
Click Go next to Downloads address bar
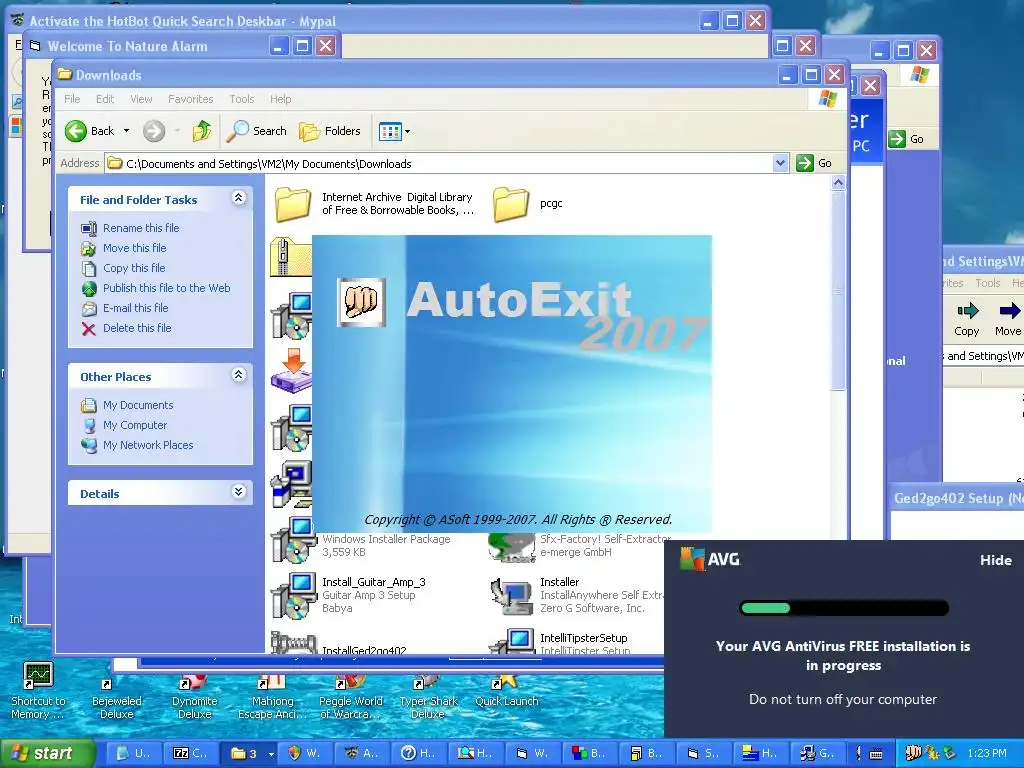pyautogui.click(x=814, y=163)
